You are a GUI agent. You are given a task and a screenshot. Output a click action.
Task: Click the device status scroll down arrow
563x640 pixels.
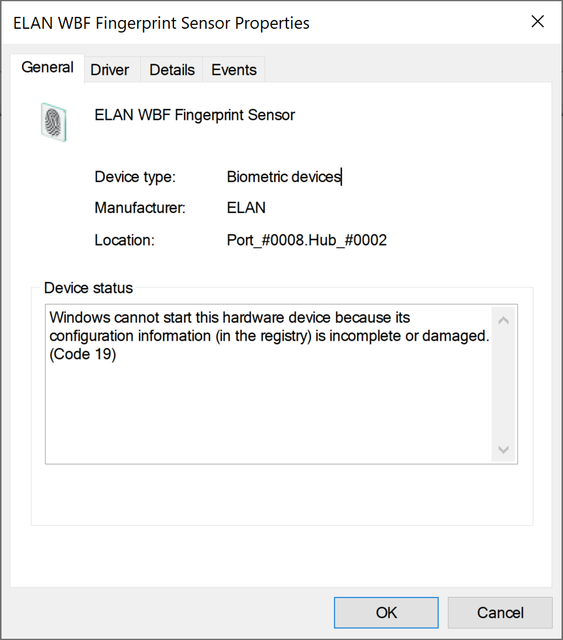point(503,449)
